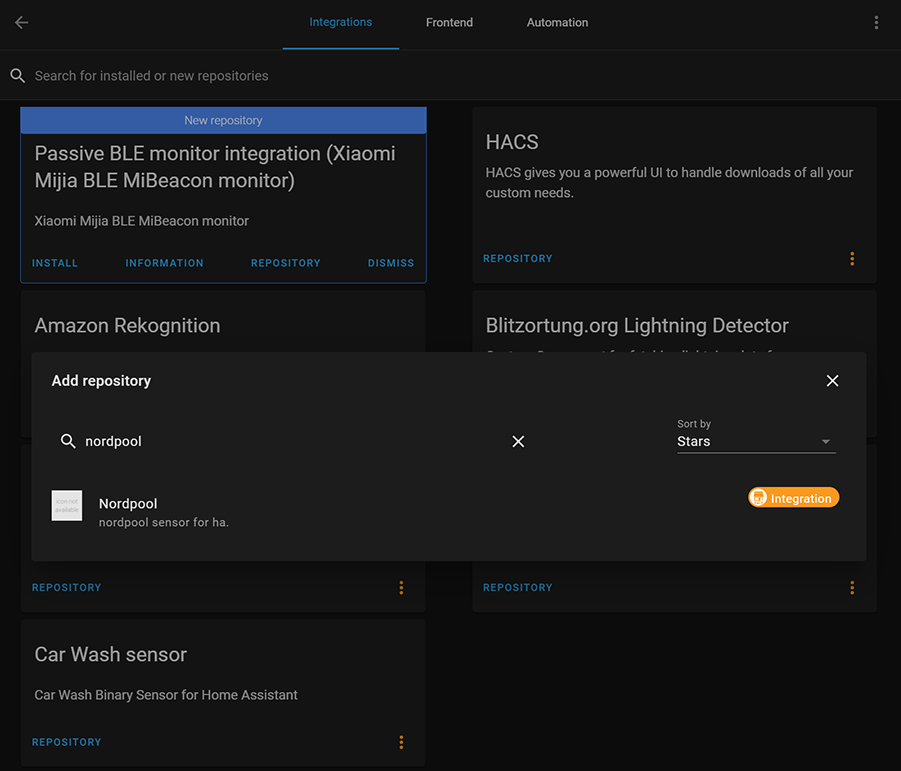The image size is (901, 771).
Task: Go back using the arrow icon
Action: pos(21,22)
